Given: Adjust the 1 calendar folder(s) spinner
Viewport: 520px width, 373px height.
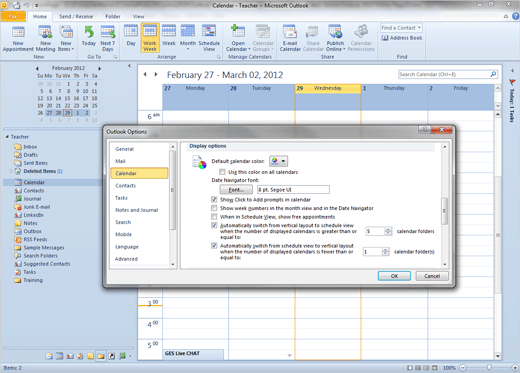Looking at the screenshot, I should pos(385,252).
